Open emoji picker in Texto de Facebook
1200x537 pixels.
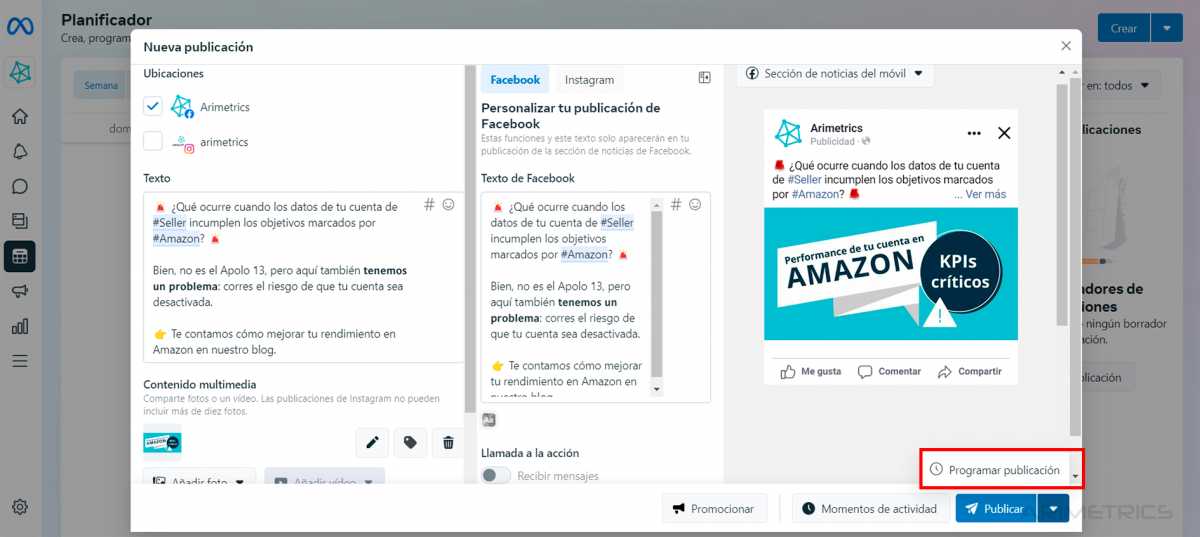pos(695,204)
